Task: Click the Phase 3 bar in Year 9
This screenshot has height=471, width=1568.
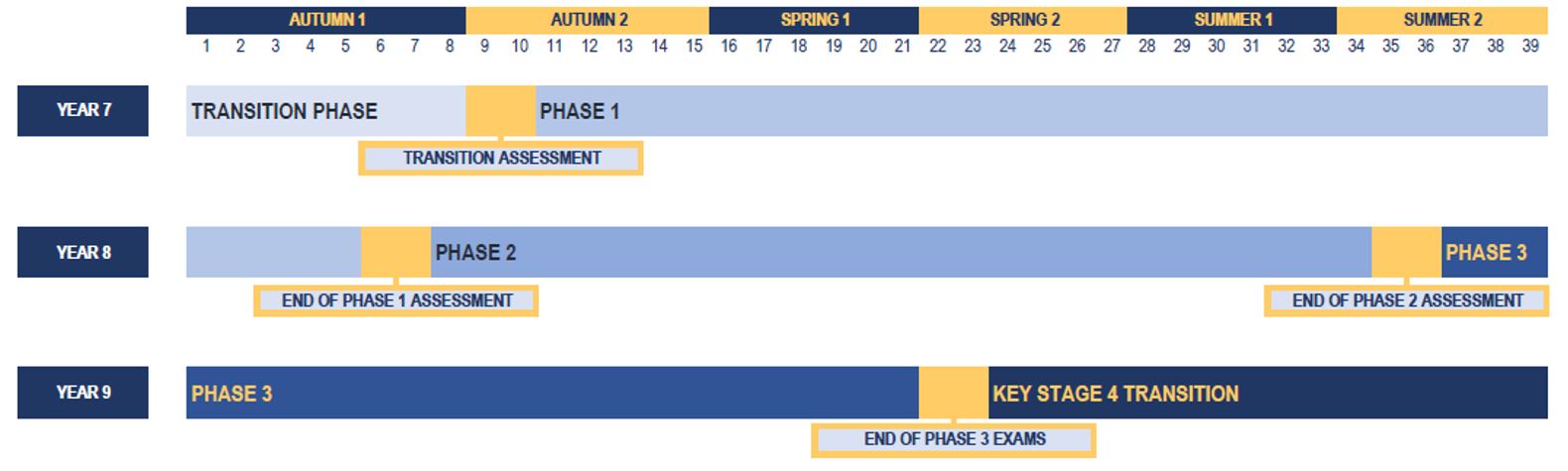Action: pos(553,393)
